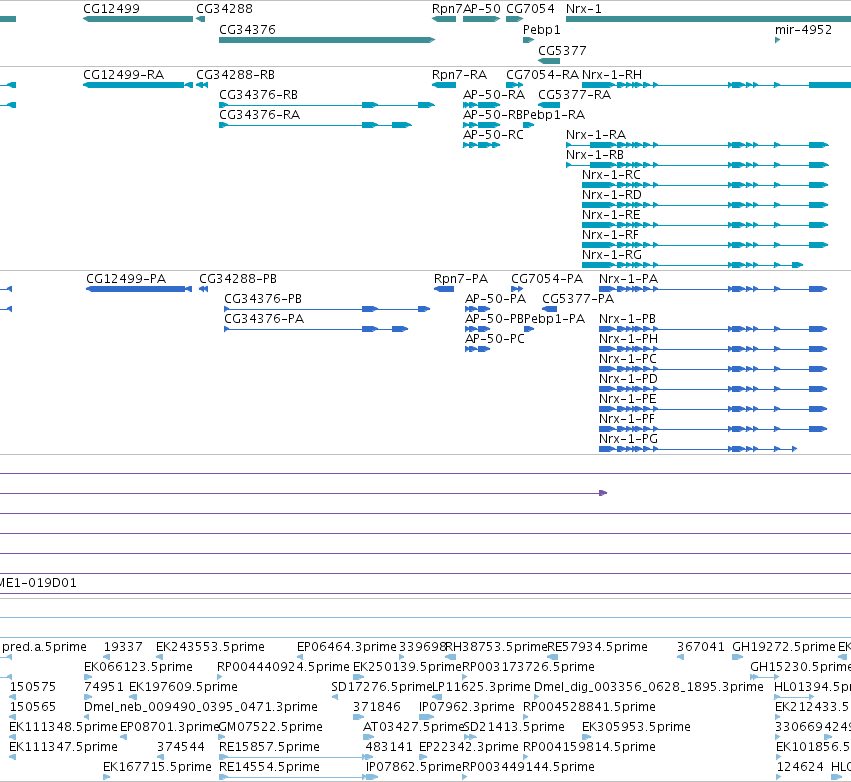Viewport: 851px width, 782px height.
Task: Select transcript Nrx-1-RG
Action: coord(693,265)
